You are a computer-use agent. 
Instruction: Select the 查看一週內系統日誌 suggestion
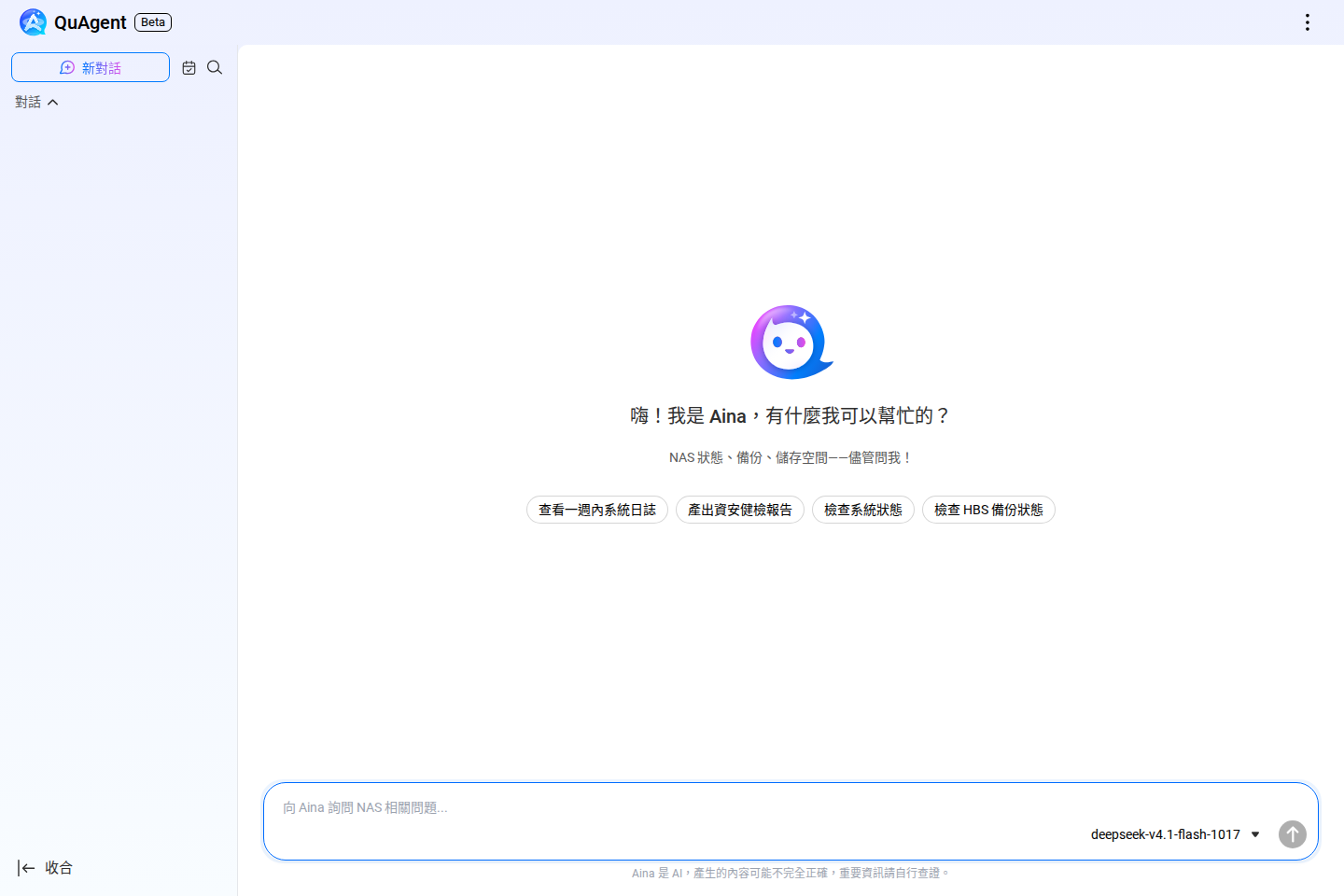(597, 510)
